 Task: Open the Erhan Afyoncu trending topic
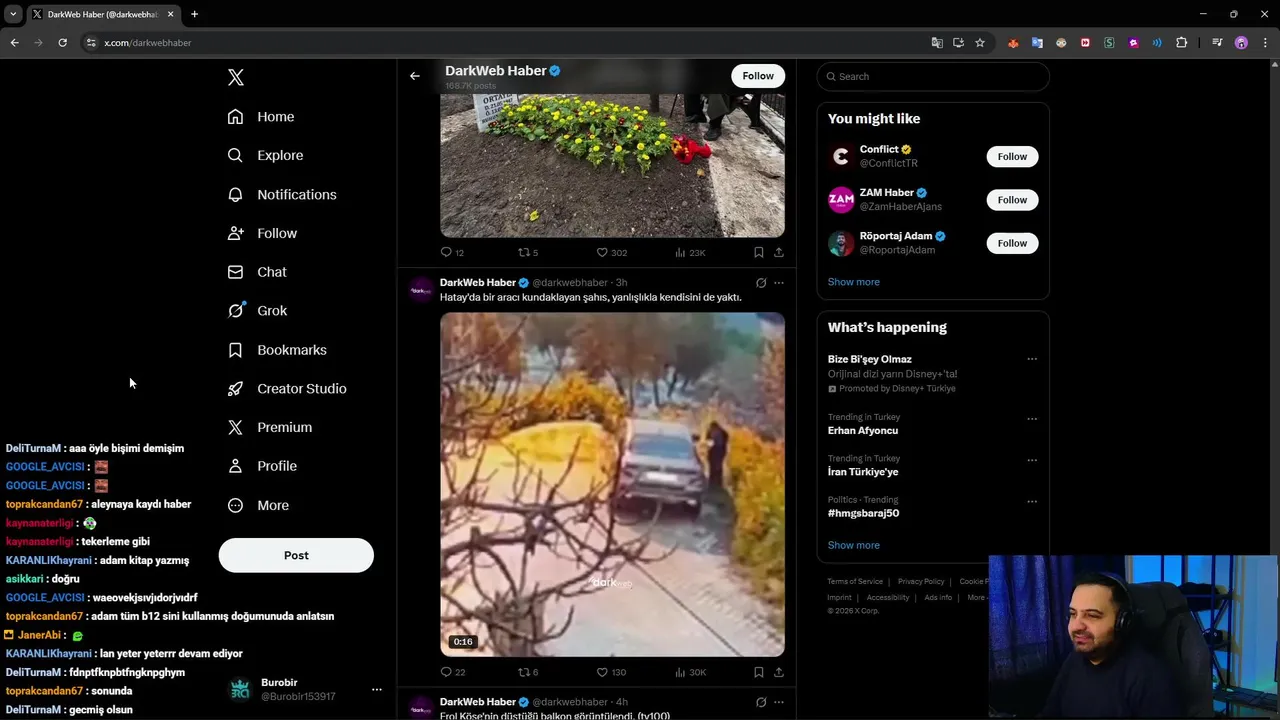863,431
